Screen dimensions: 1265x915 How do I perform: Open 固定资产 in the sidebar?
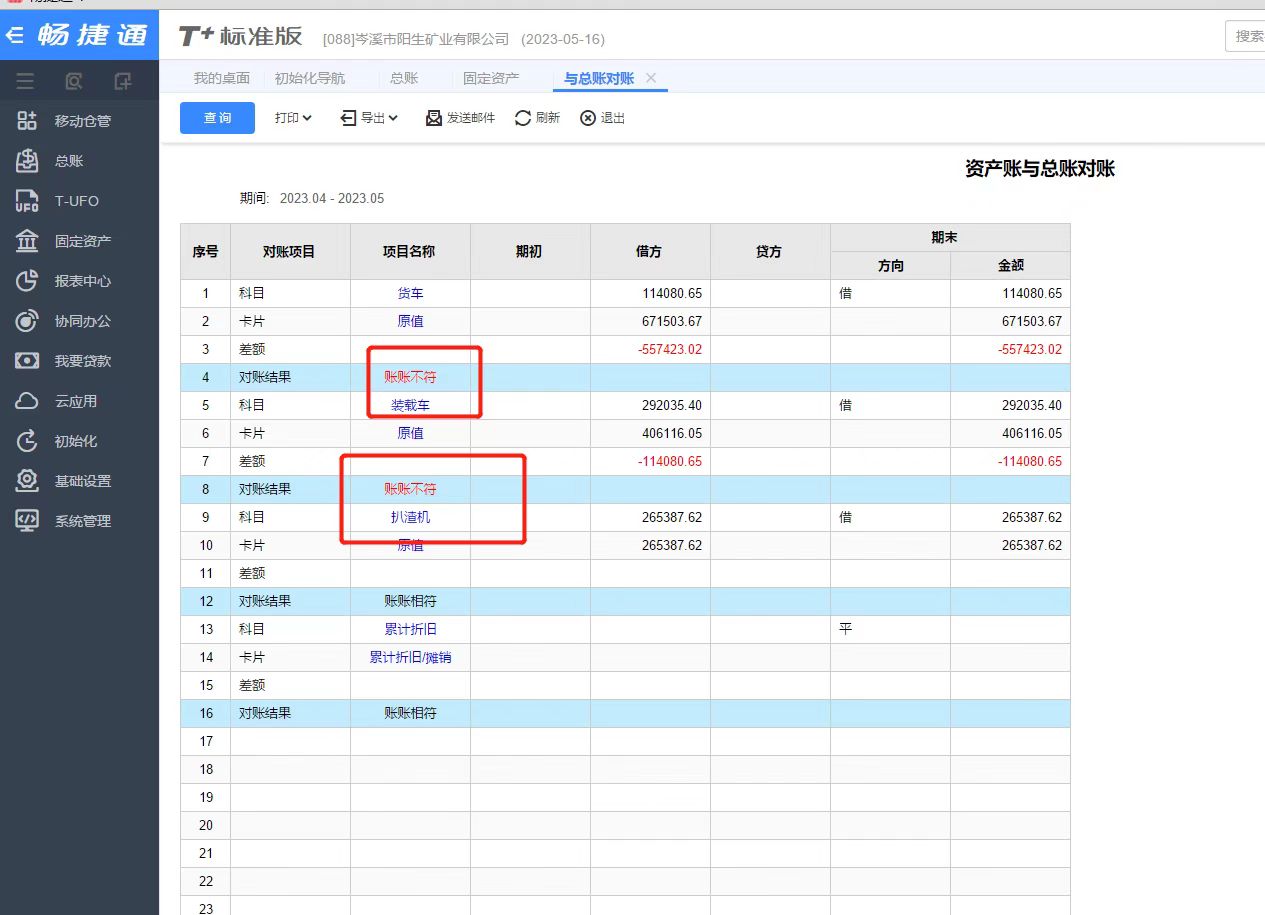[x=82, y=241]
